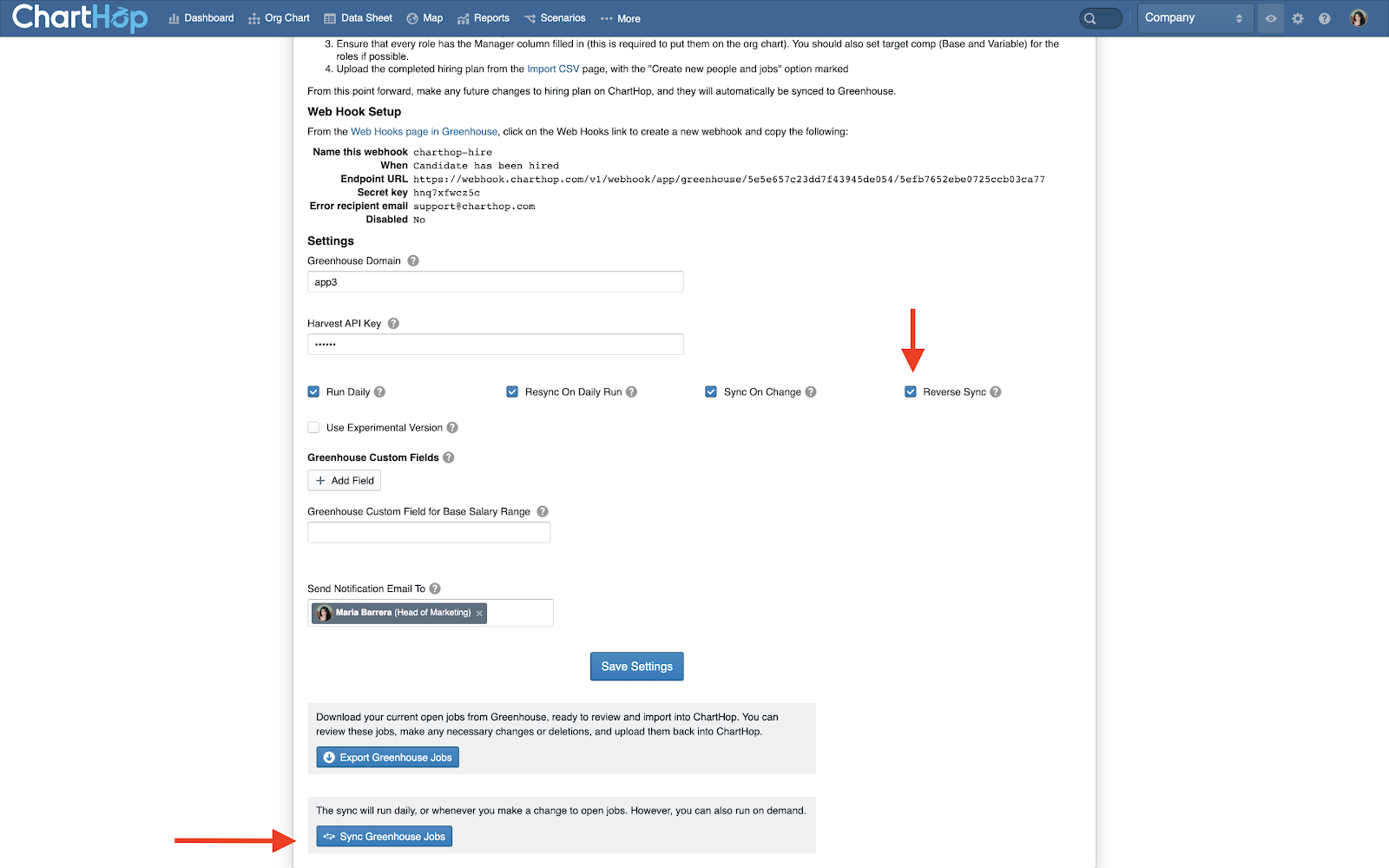Click the ChartHop logo
The image size is (1389, 868).
(80, 17)
